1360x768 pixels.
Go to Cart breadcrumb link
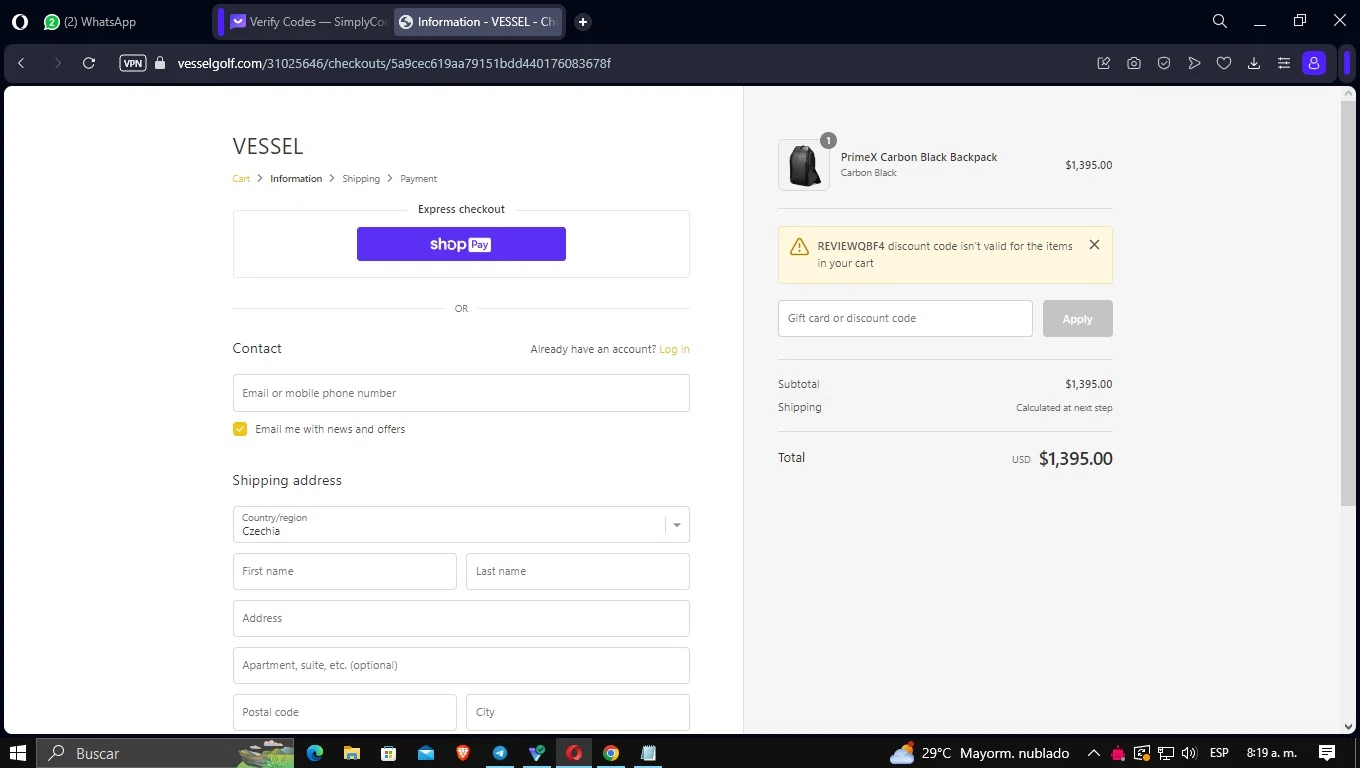241,179
